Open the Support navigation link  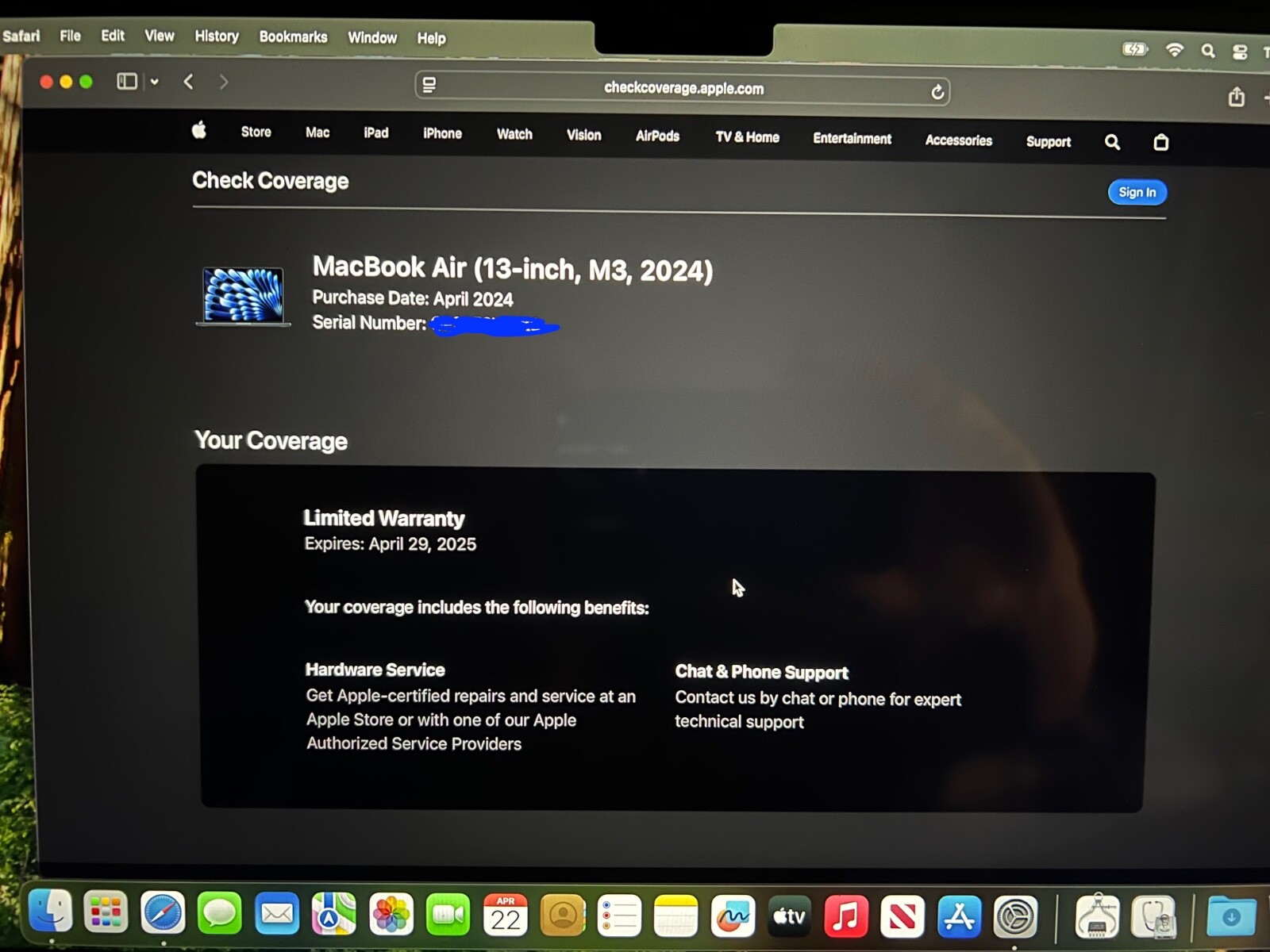1048,141
